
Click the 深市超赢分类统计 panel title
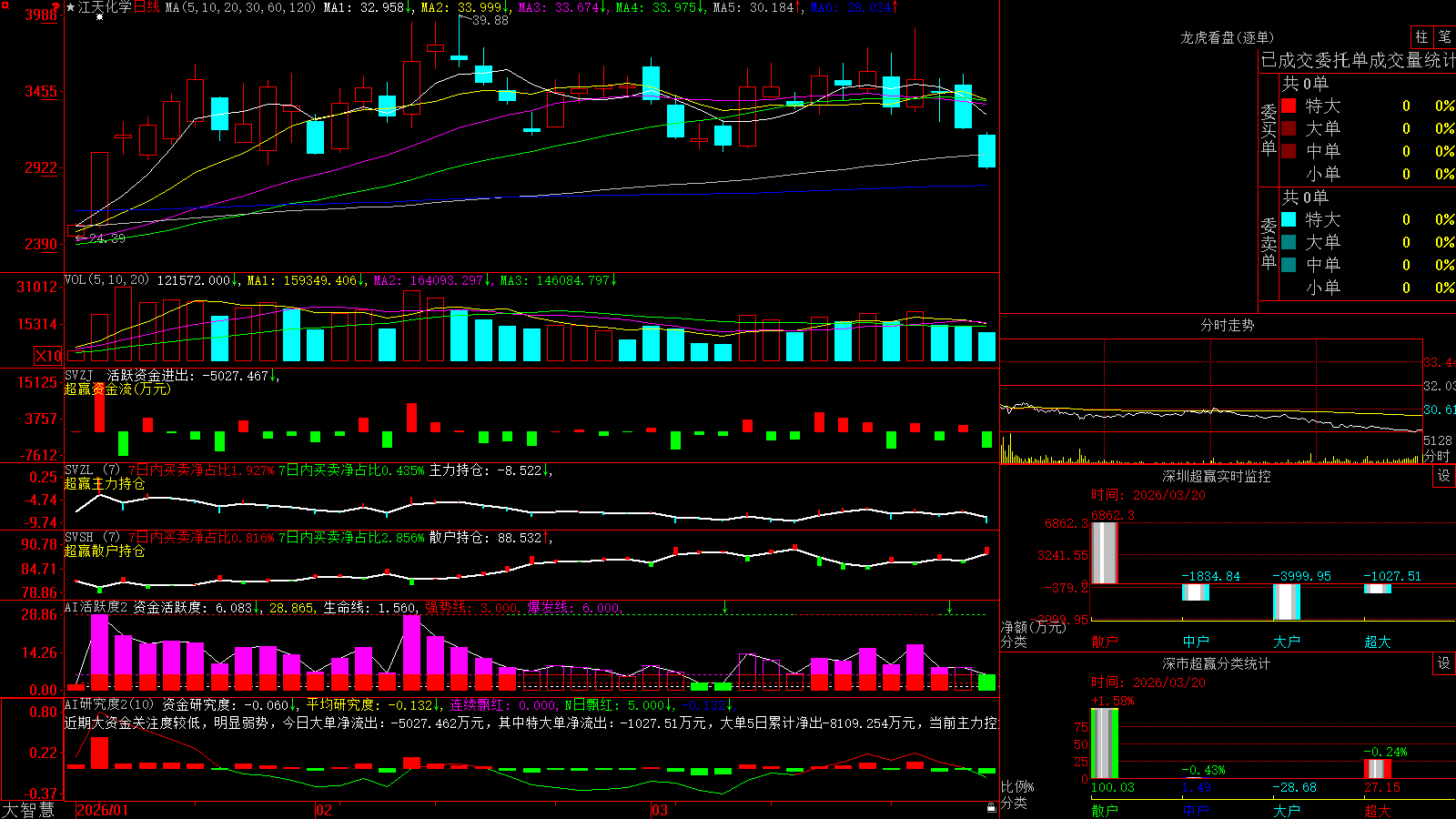click(x=1217, y=663)
